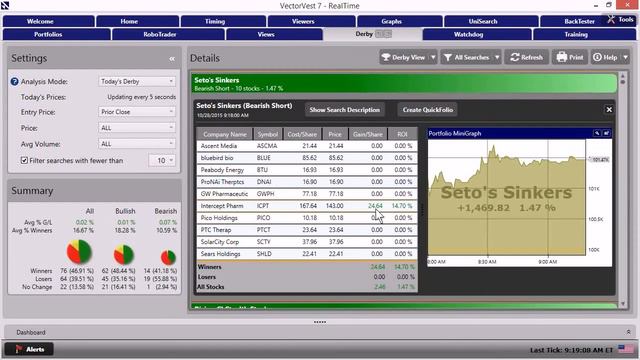Open the Entry Price dropdown
Screen dimensions: 640x360
(x=137, y=112)
